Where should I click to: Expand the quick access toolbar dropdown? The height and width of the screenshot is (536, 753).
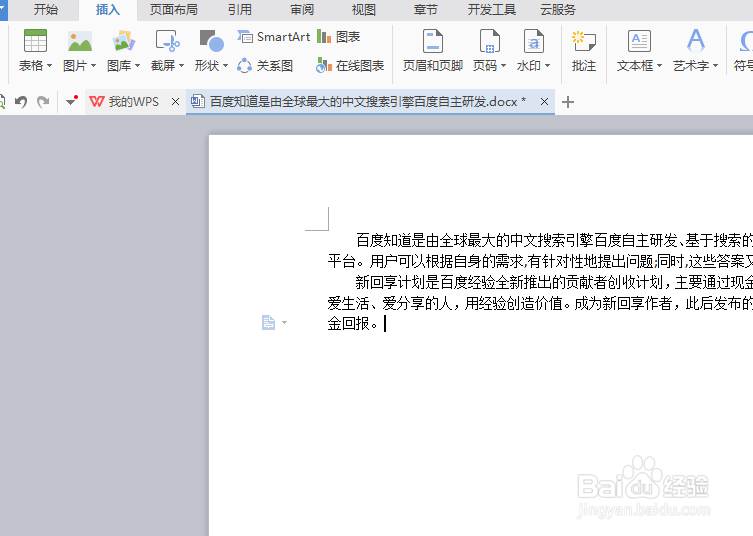(72, 101)
